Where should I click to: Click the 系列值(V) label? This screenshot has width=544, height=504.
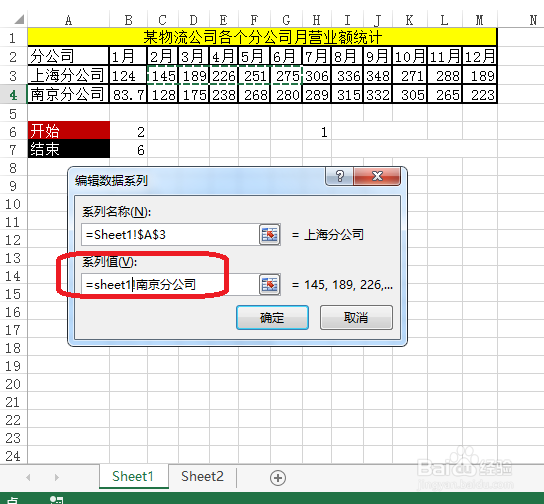click(x=109, y=262)
